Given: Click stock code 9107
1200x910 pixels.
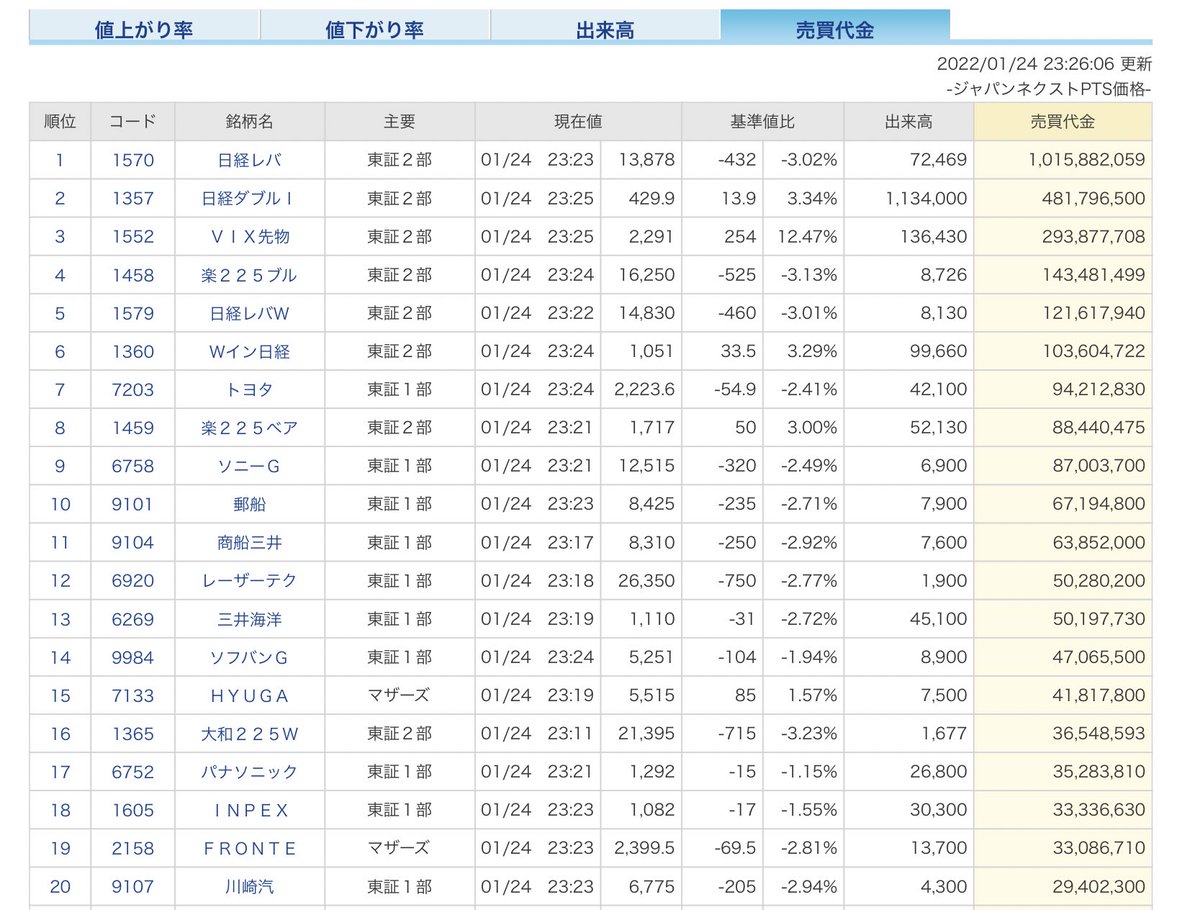Looking at the screenshot, I should pos(133,886).
